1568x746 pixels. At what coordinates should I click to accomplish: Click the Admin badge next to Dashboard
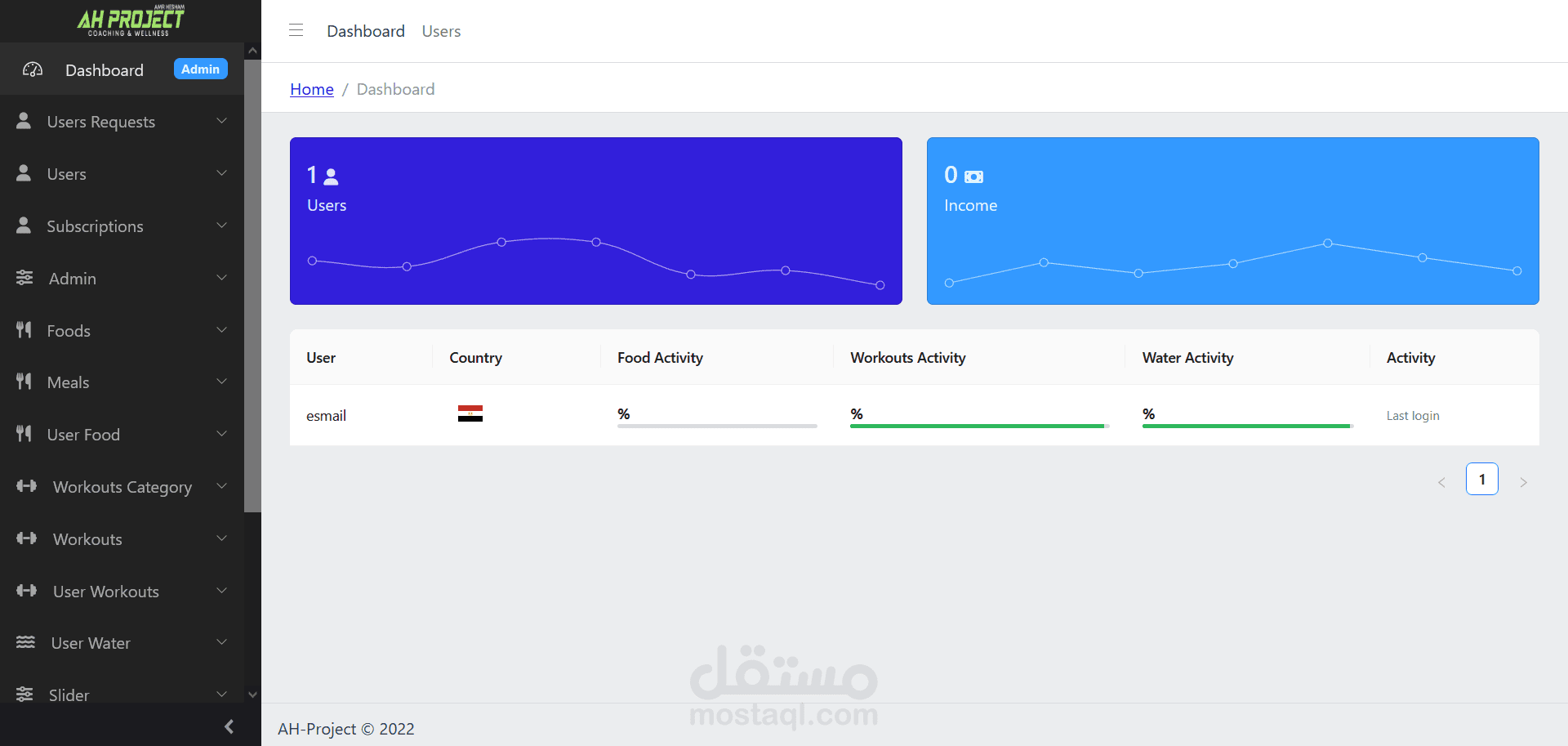point(200,69)
